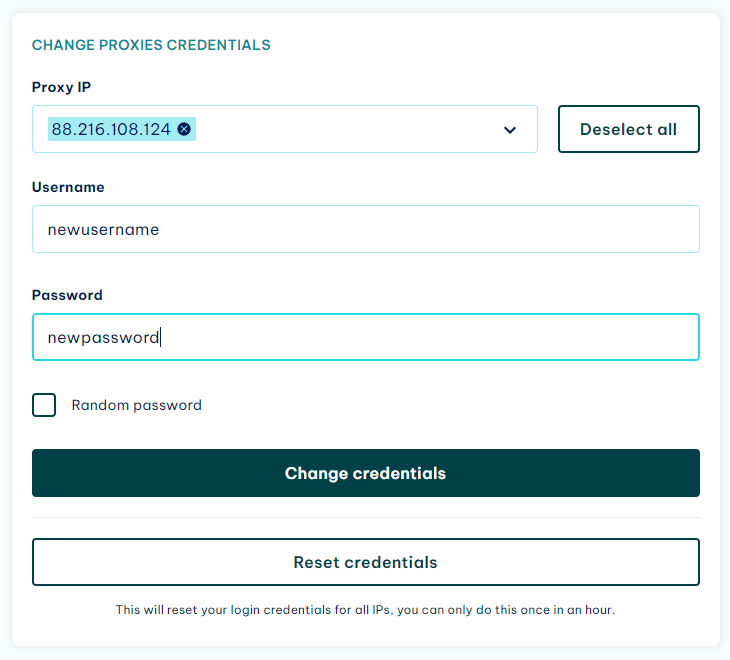
Task: Submit with the Change credentials button
Action: 365,473
